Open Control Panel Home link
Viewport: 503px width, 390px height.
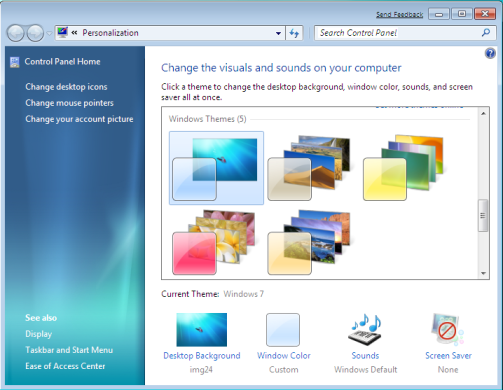pyautogui.click(x=62, y=62)
